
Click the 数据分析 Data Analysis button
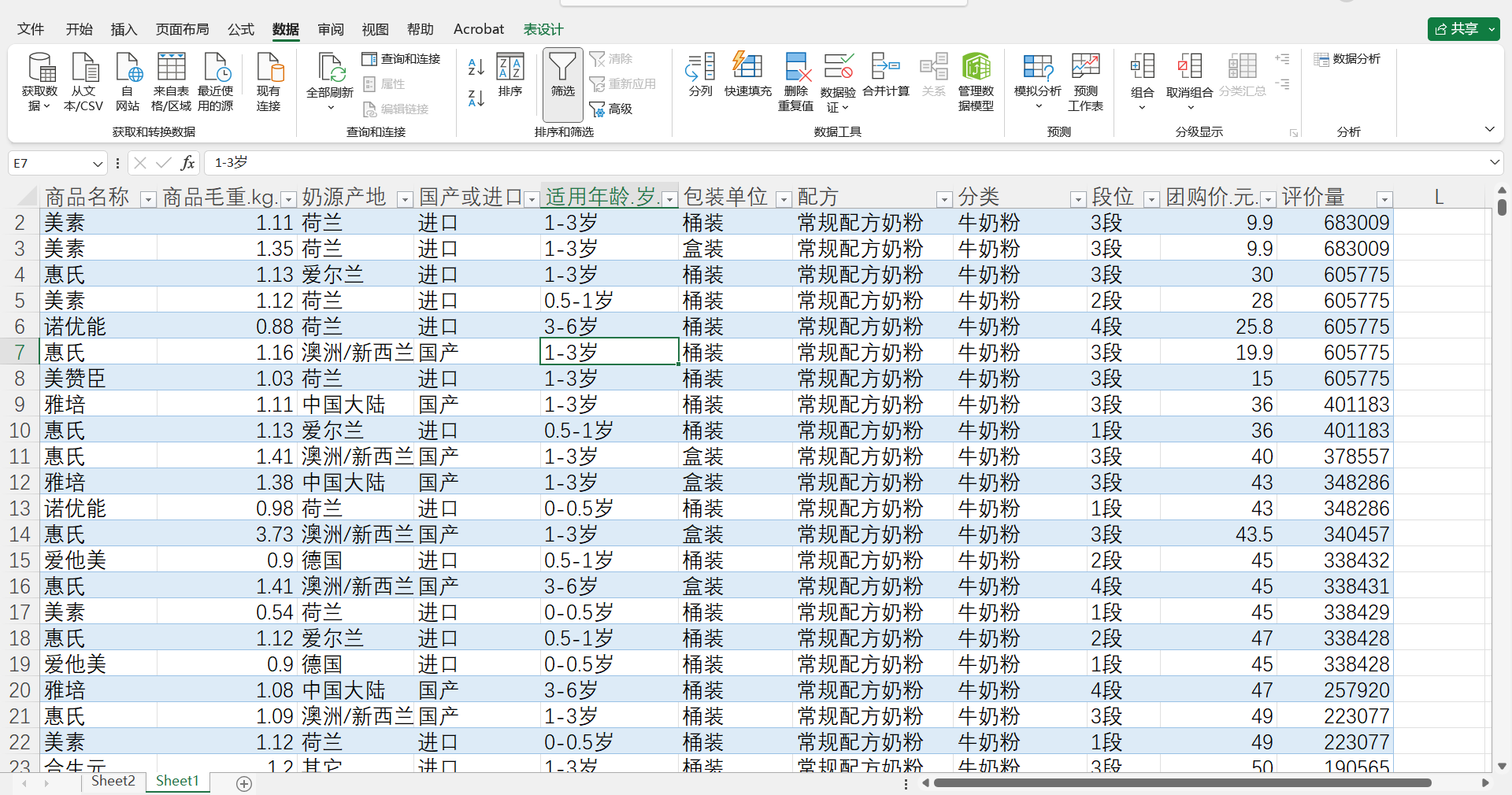[x=1348, y=58]
